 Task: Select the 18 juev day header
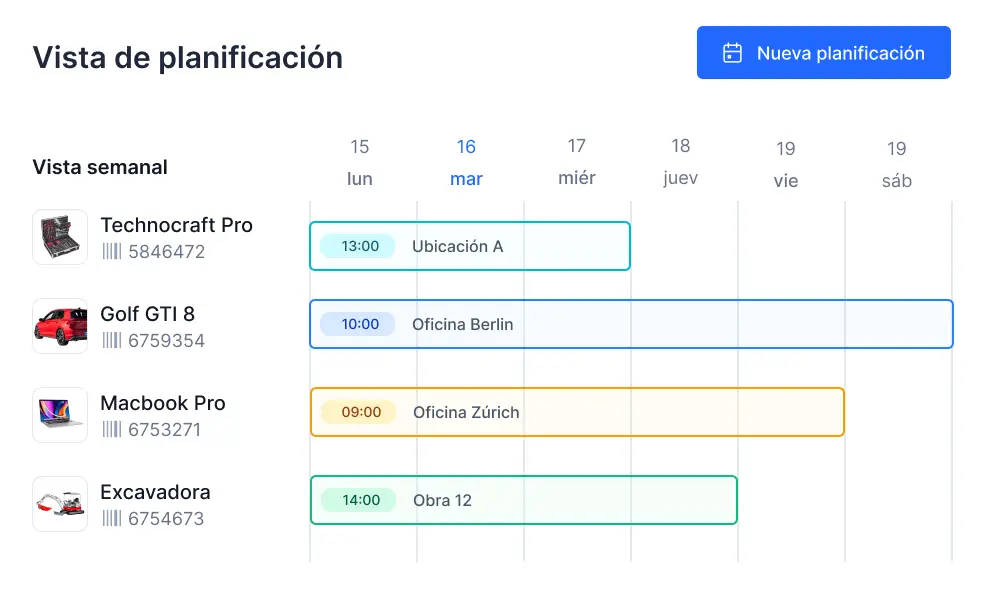681,162
